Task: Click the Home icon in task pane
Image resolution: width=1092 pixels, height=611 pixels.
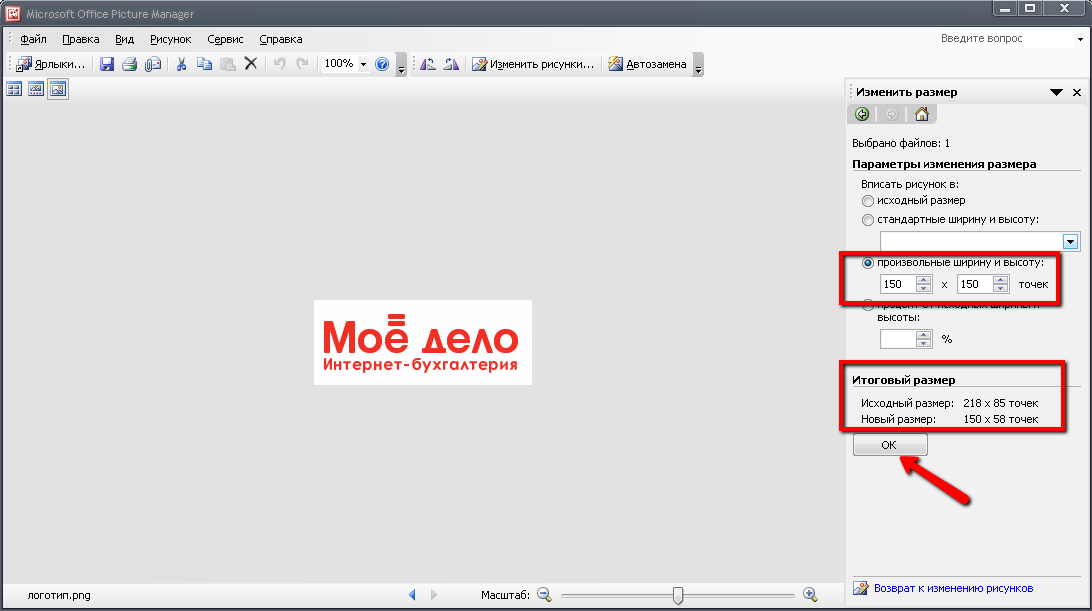Action: point(922,114)
